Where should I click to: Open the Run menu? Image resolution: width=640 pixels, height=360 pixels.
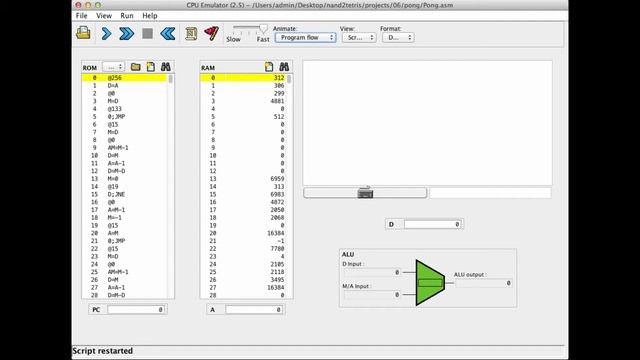[x=127, y=16]
